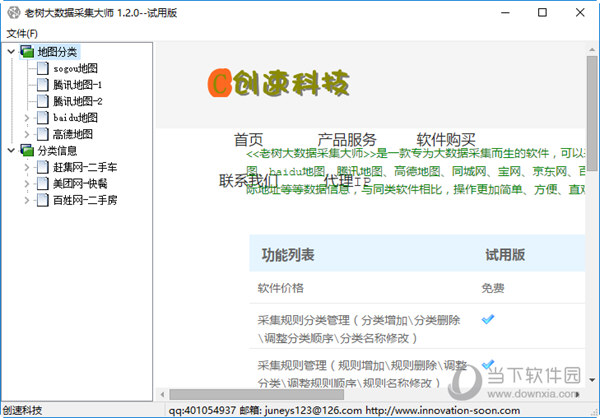Click the 腾讯地图-2 document icon
The height and width of the screenshot is (418, 600).
[42, 101]
